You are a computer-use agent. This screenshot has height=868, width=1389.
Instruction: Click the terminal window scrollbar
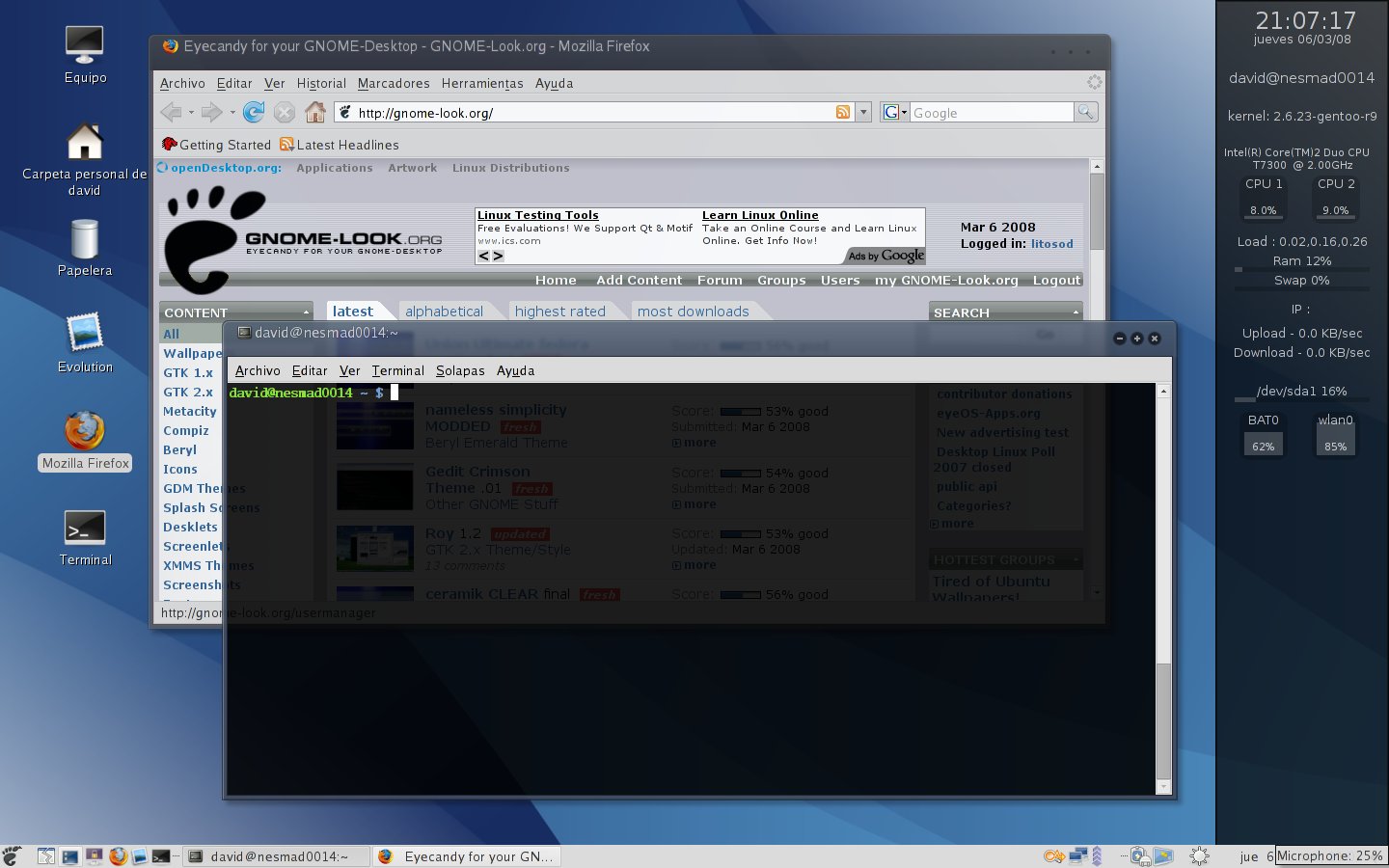pos(1163,719)
